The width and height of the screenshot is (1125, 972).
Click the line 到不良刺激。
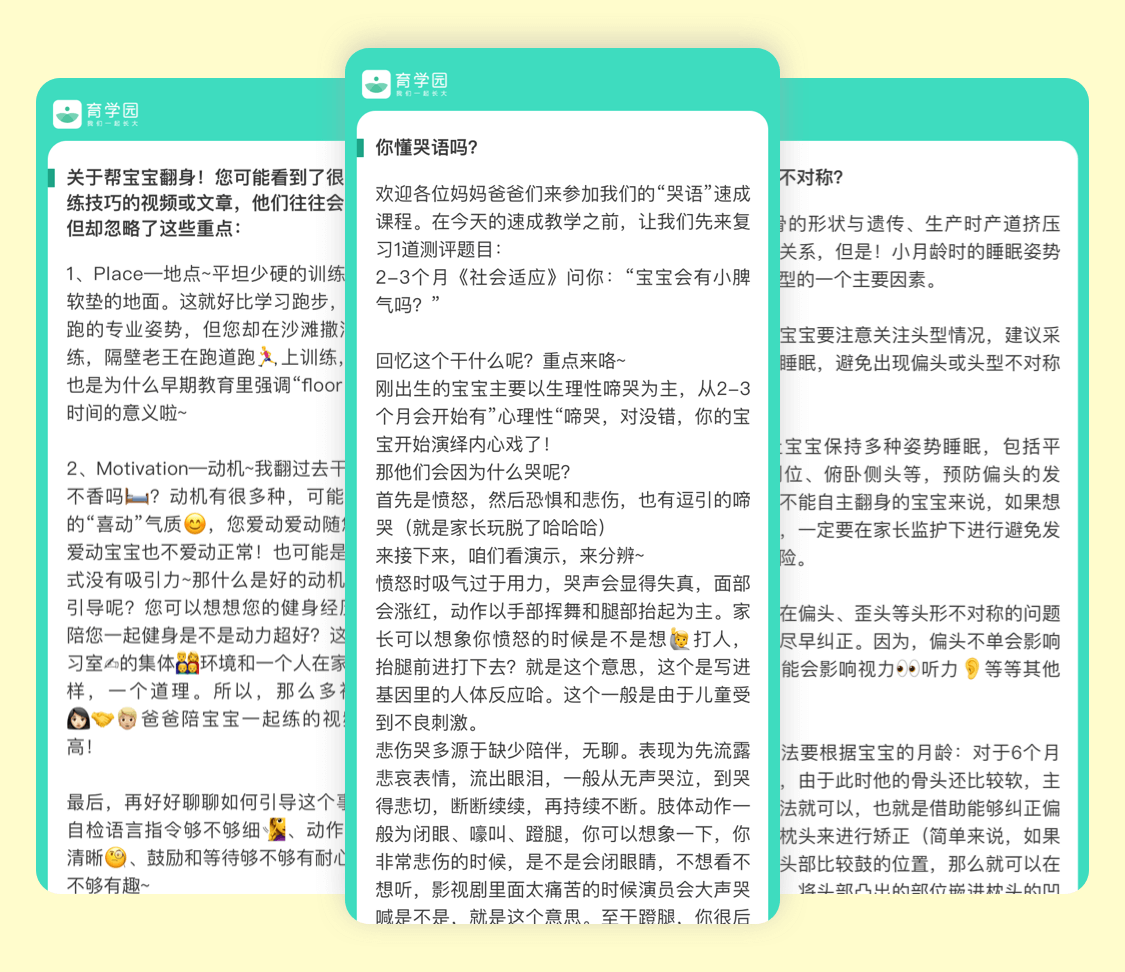[426, 722]
